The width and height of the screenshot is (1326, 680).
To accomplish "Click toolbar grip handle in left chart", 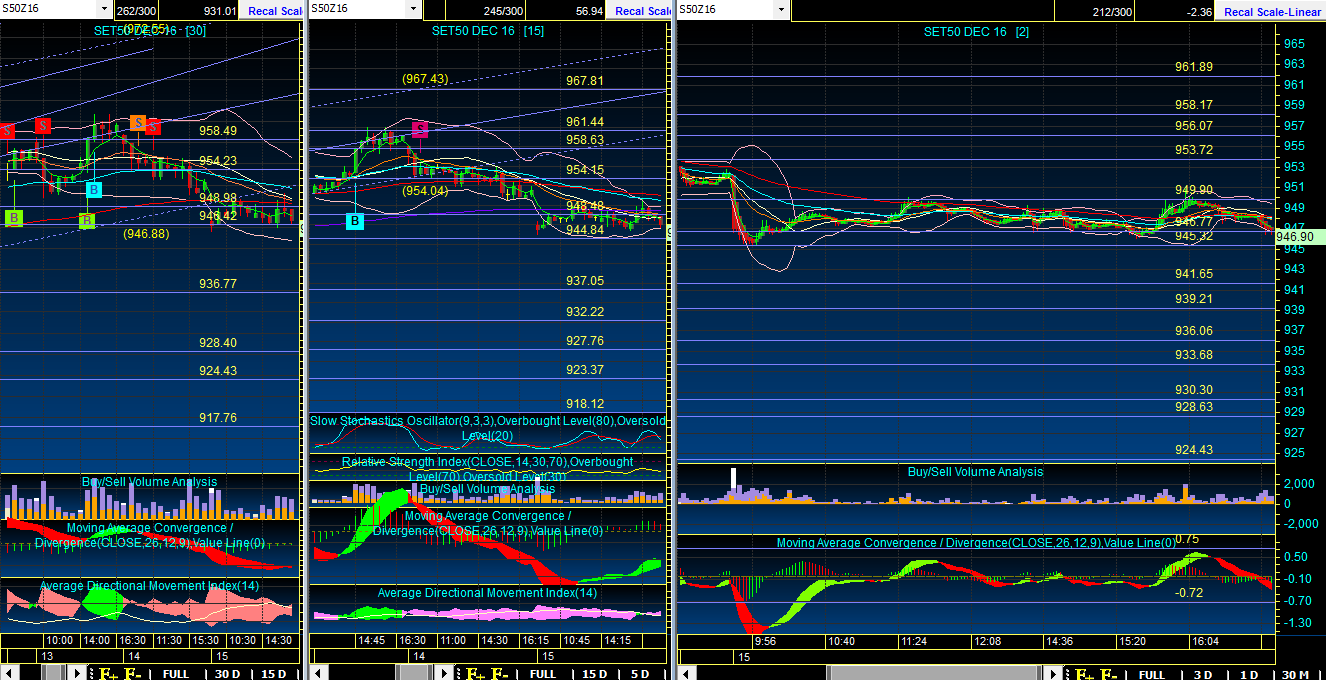I will pos(91,673).
